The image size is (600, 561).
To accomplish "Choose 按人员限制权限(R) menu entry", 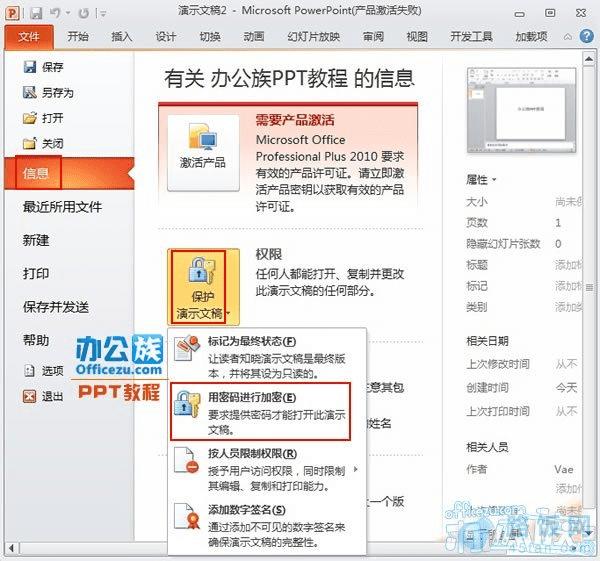I will pyautogui.click(x=267, y=469).
